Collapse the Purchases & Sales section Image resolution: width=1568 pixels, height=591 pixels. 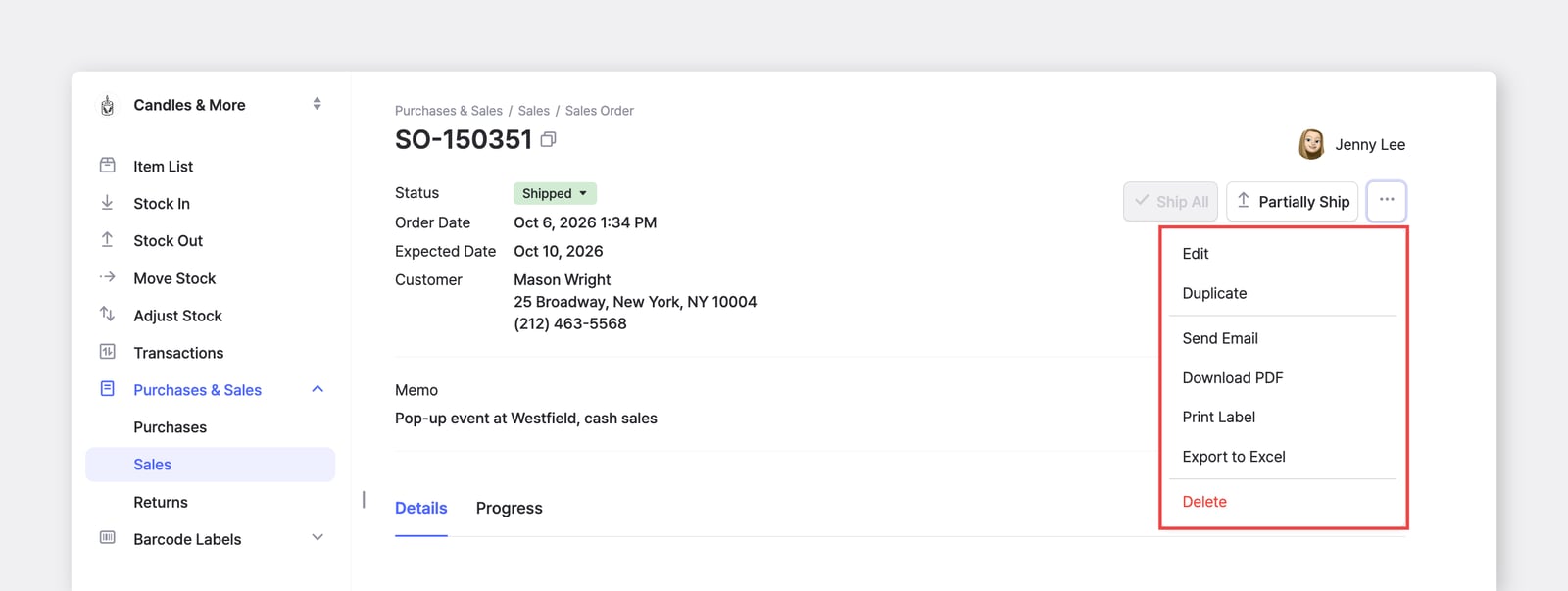[x=318, y=389]
